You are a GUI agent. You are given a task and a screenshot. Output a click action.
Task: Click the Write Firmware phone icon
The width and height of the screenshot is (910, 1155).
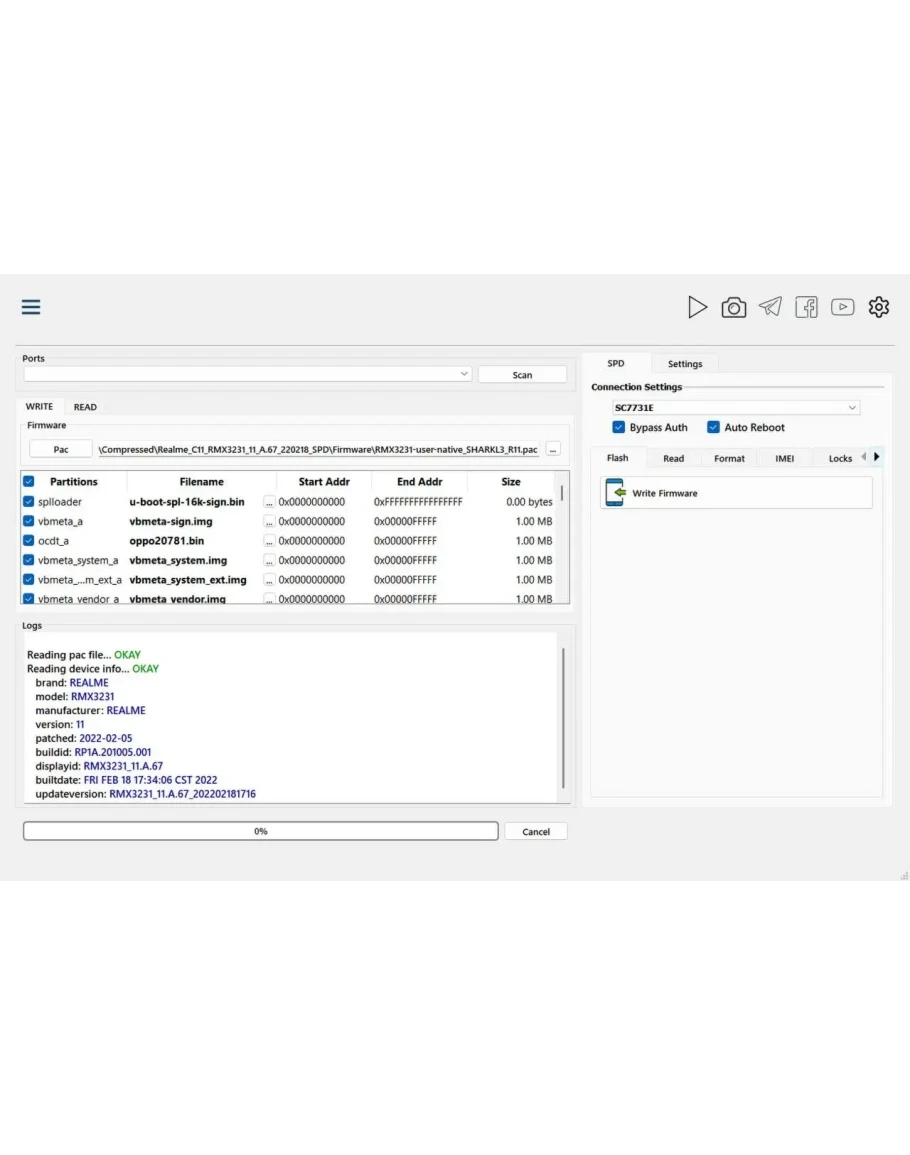coord(615,493)
